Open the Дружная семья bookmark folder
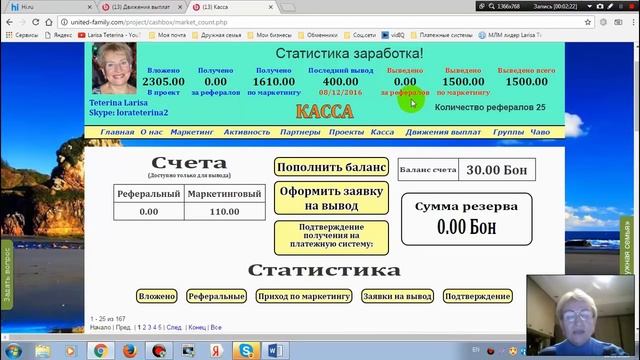The width and height of the screenshot is (640, 360). click(x=217, y=35)
